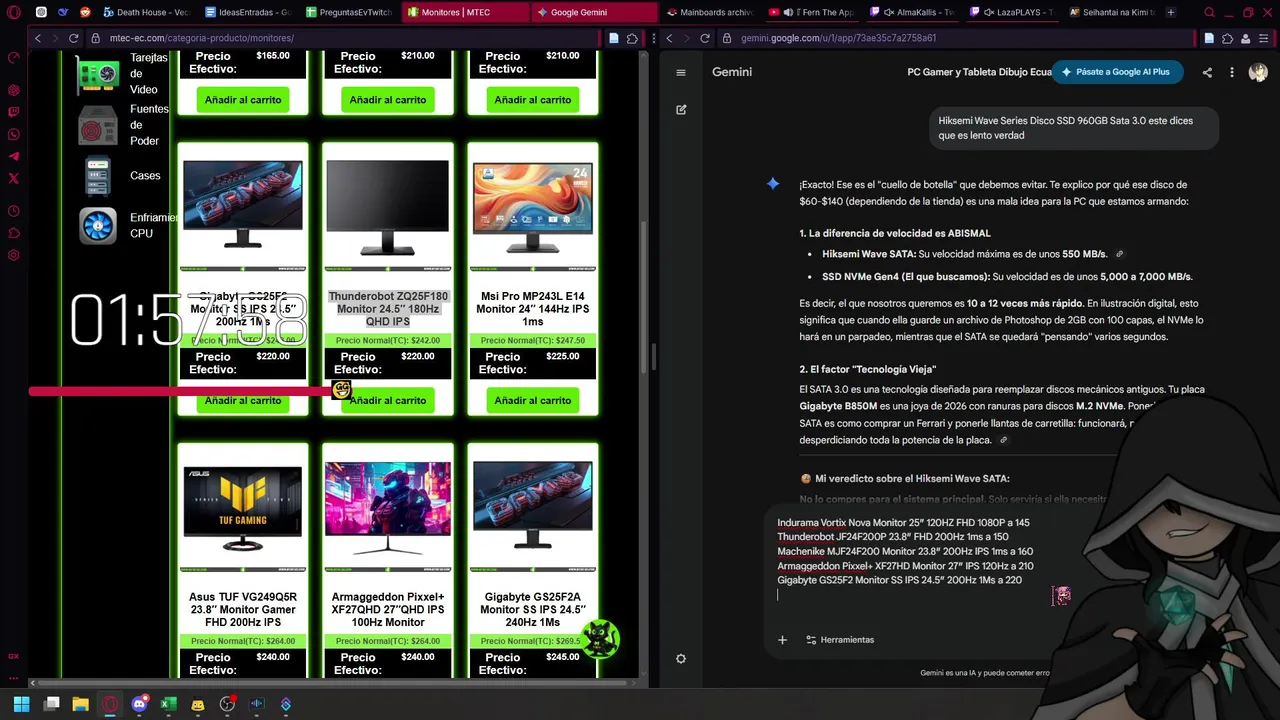Add Msi Pro MP243L E14 monitor to cart

tap(533, 400)
